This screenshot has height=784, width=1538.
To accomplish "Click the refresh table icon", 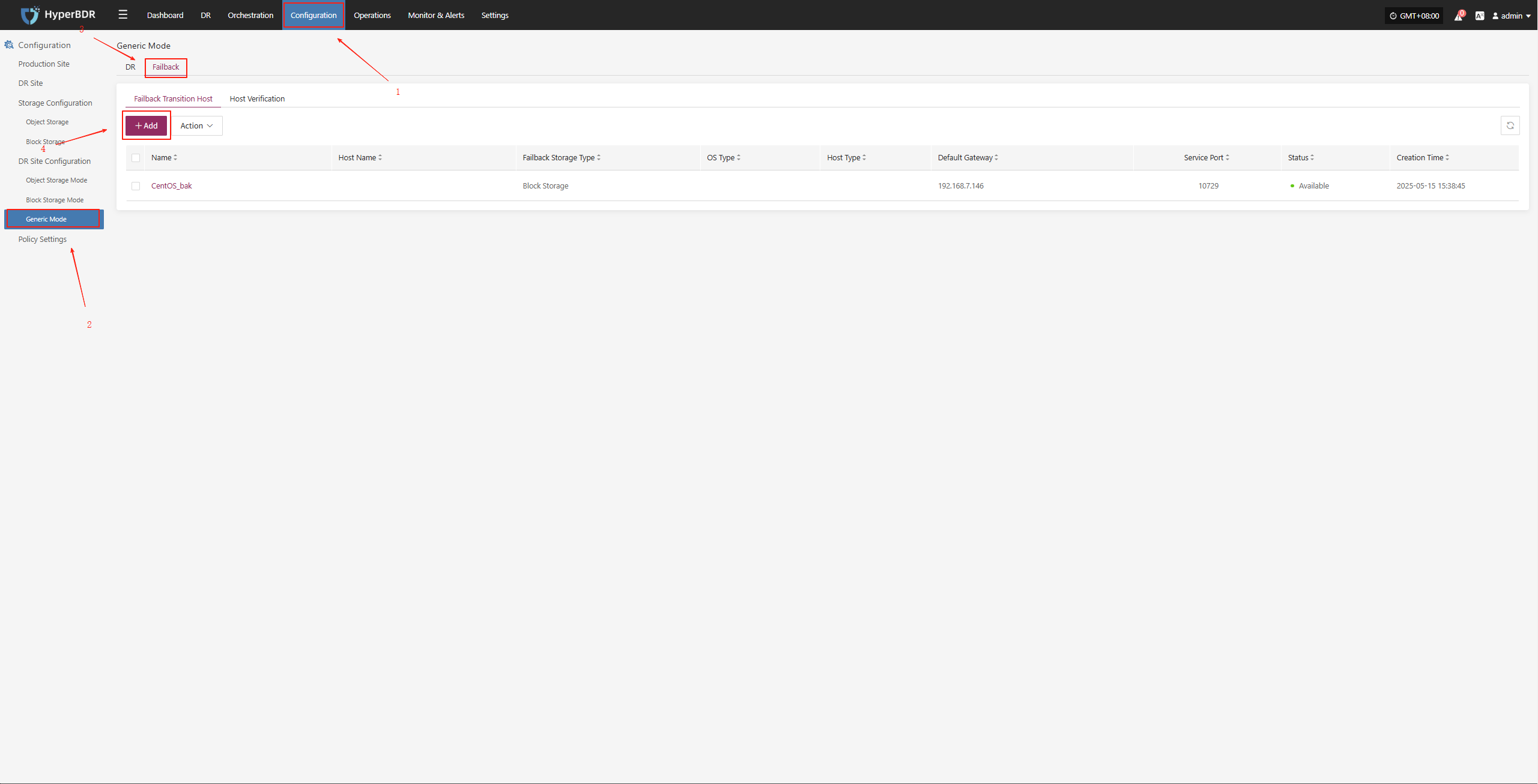I will point(1510,125).
